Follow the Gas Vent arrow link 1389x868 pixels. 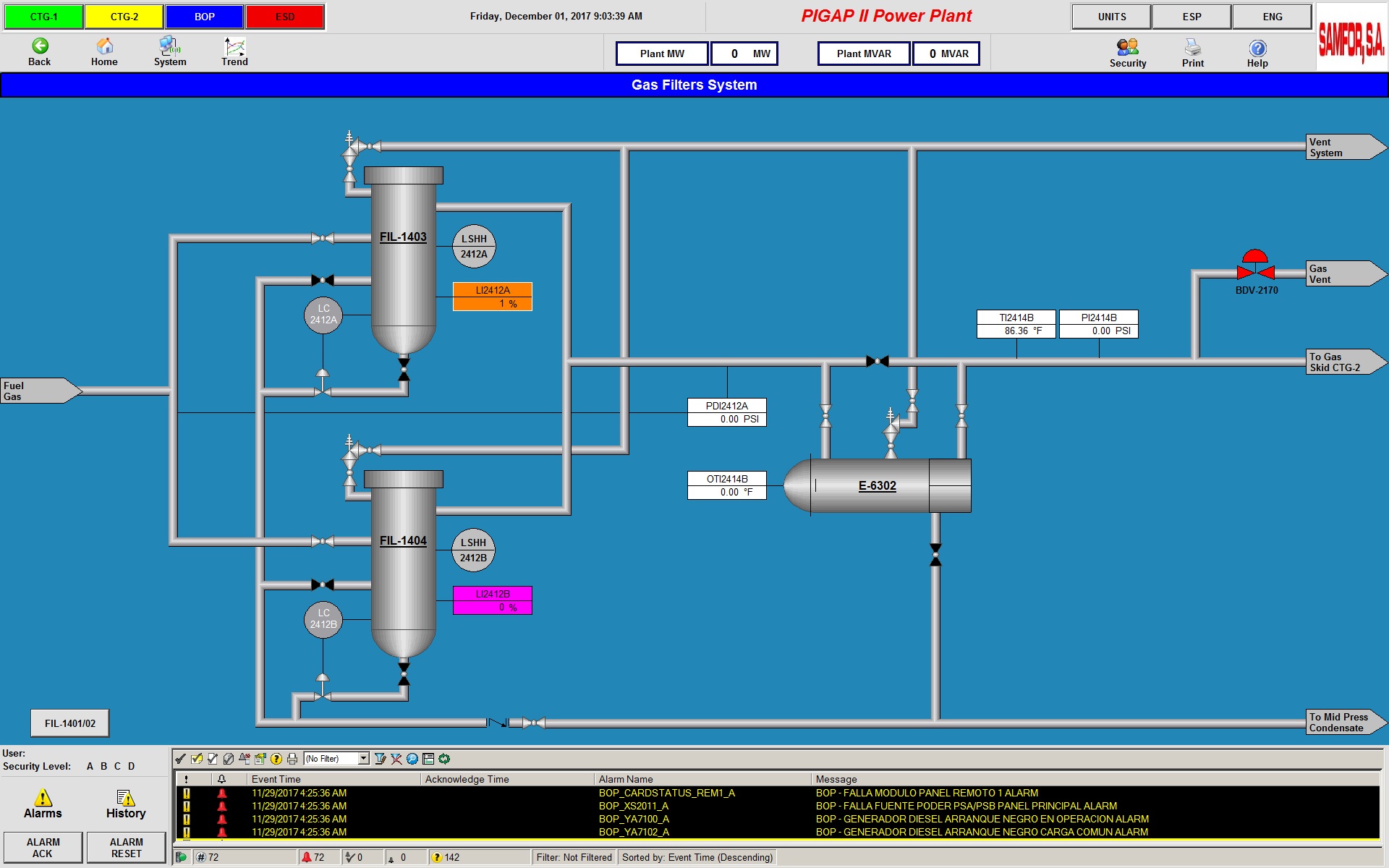pyautogui.click(x=1346, y=273)
